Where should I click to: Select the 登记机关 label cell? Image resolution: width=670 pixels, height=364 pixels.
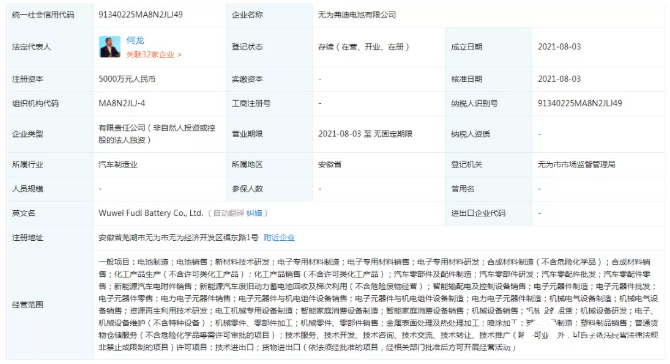(489, 164)
